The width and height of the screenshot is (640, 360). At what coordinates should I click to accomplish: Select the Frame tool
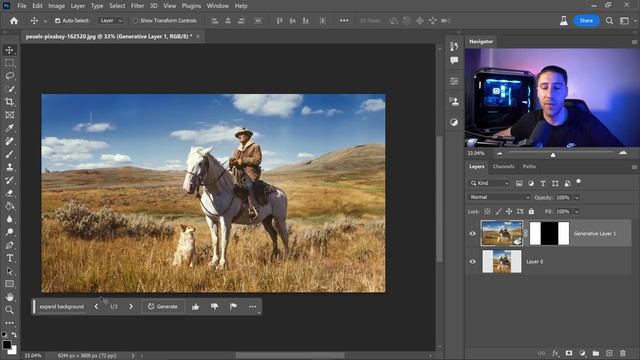tap(9, 115)
